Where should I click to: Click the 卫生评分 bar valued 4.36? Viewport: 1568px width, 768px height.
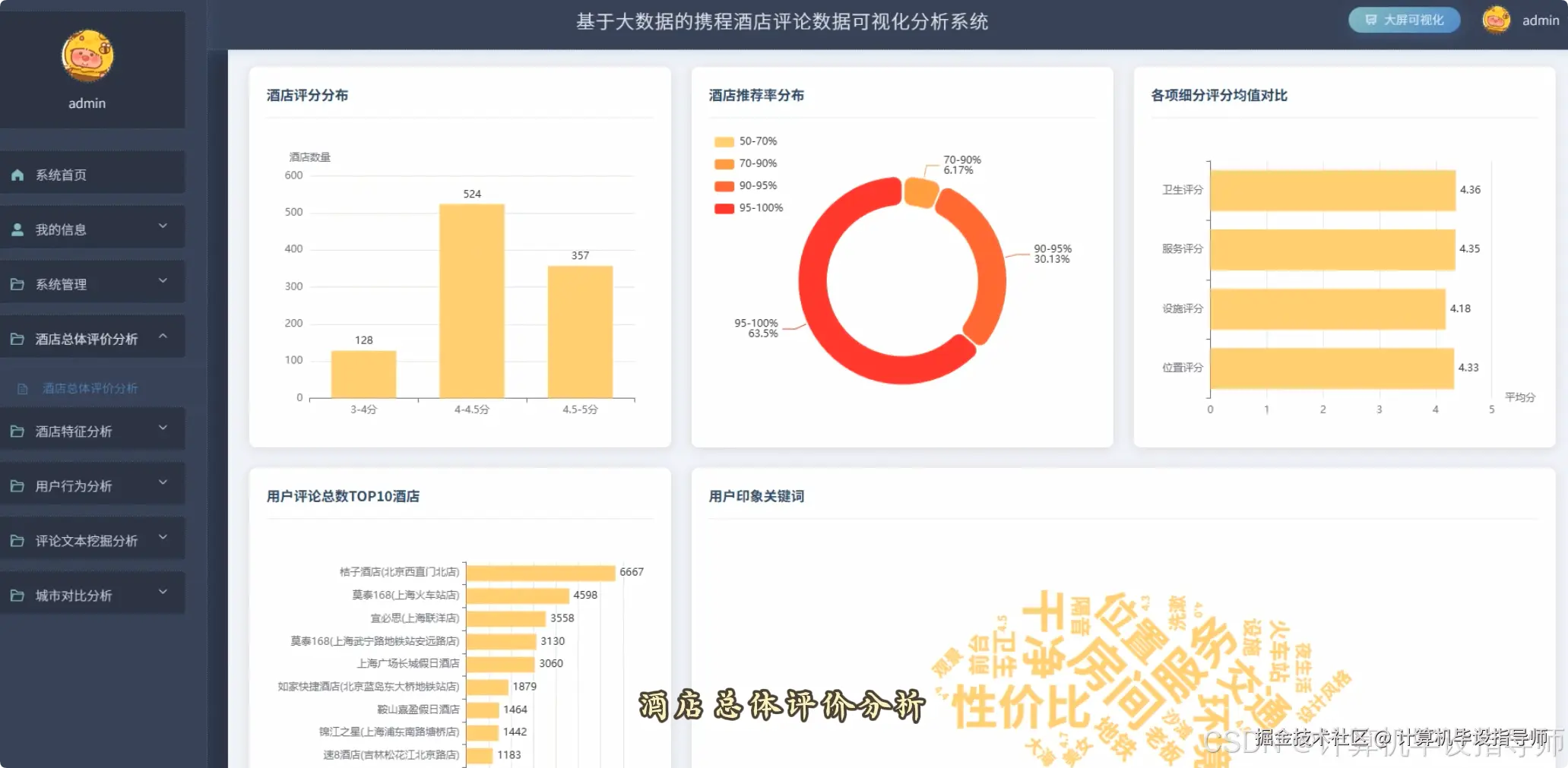tap(1332, 190)
